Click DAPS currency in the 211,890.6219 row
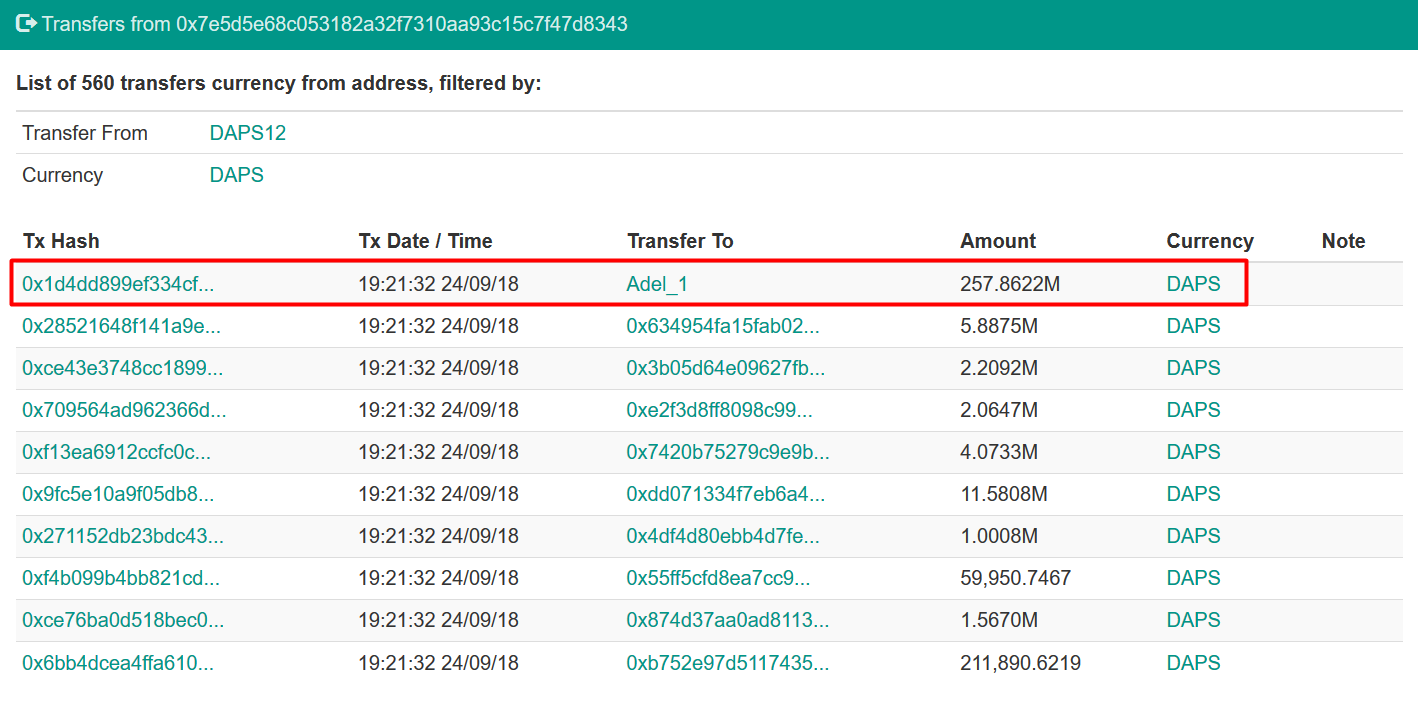The width and height of the screenshot is (1418, 713). 1194,663
